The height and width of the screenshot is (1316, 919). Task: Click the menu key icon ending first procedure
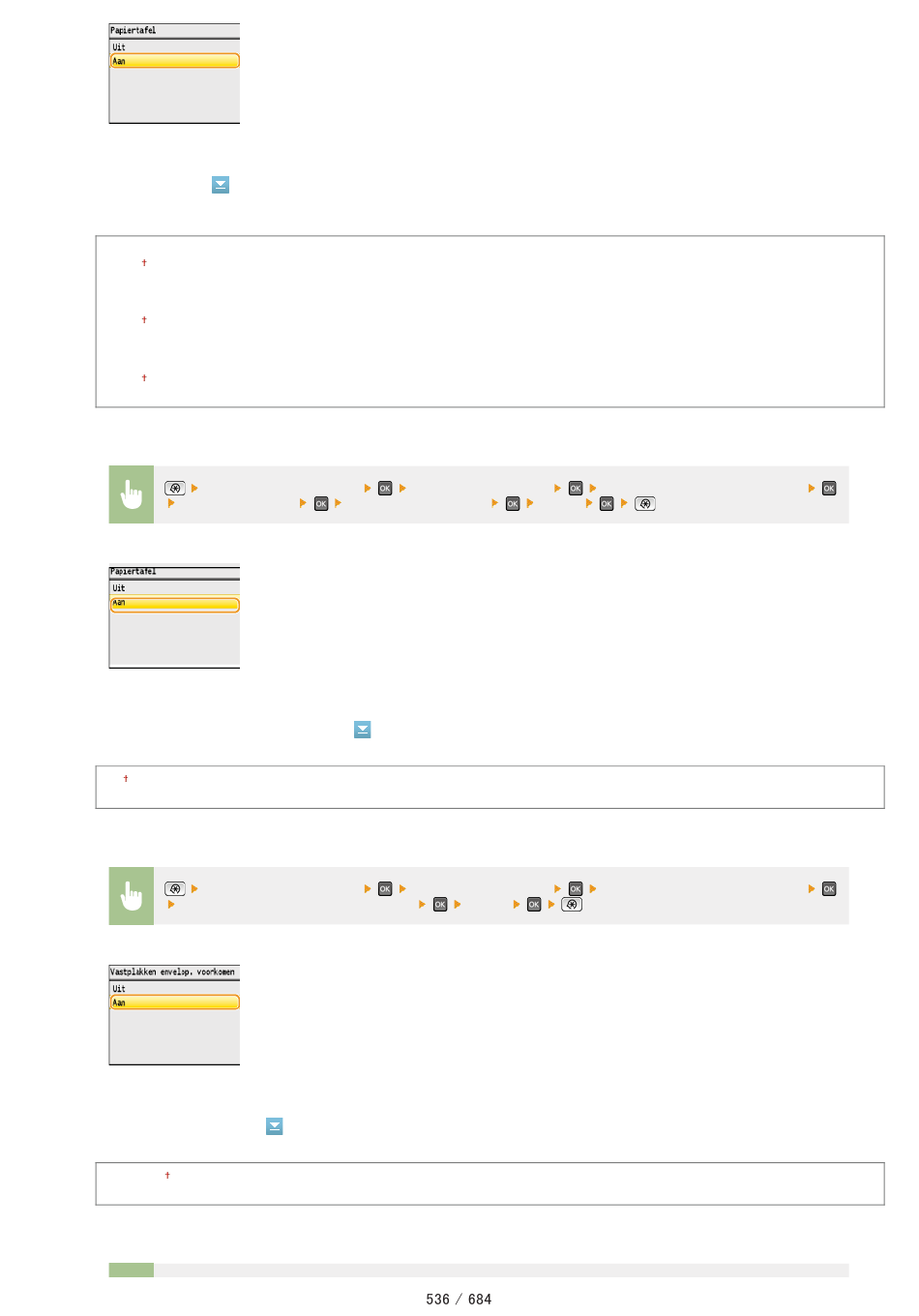pyautogui.click(x=645, y=504)
